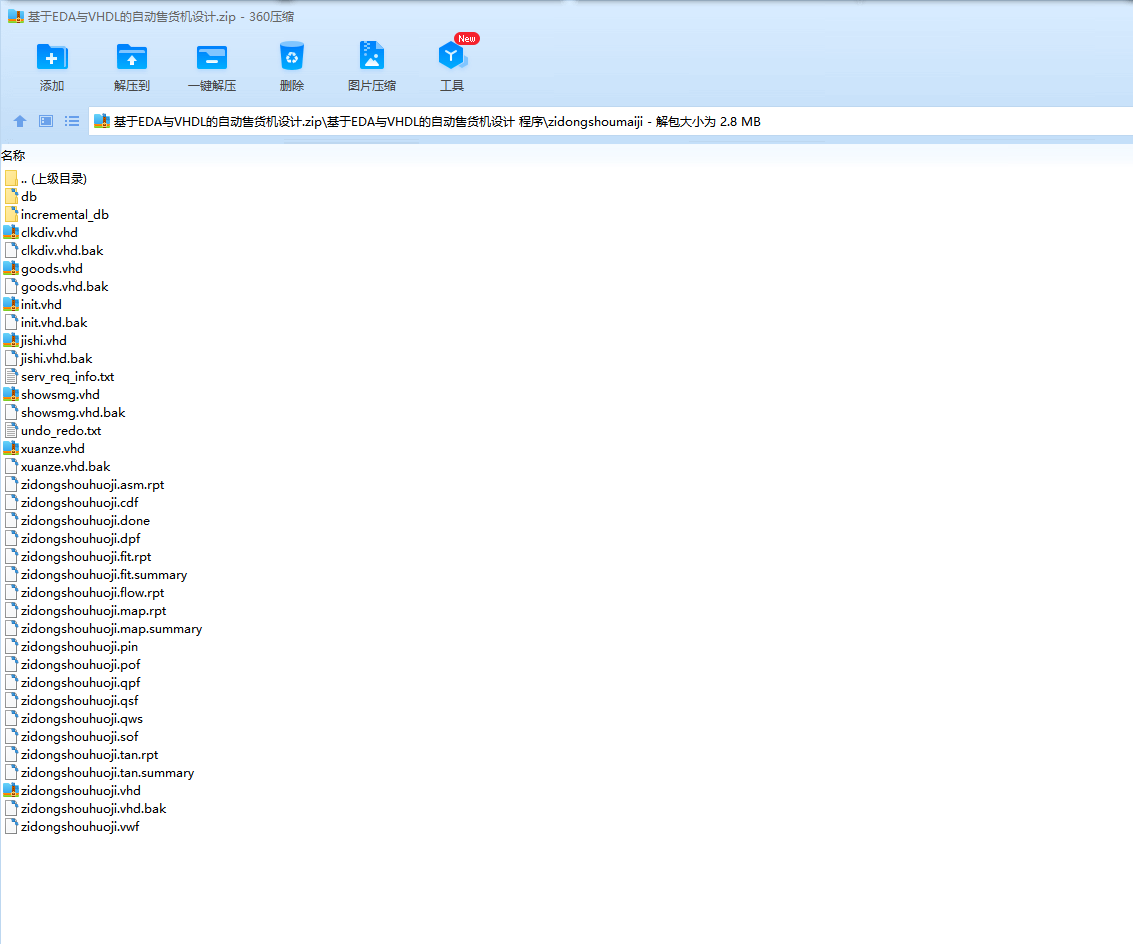Select zidongshouhuoji.pin file
This screenshot has height=944, width=1133.
point(71,647)
